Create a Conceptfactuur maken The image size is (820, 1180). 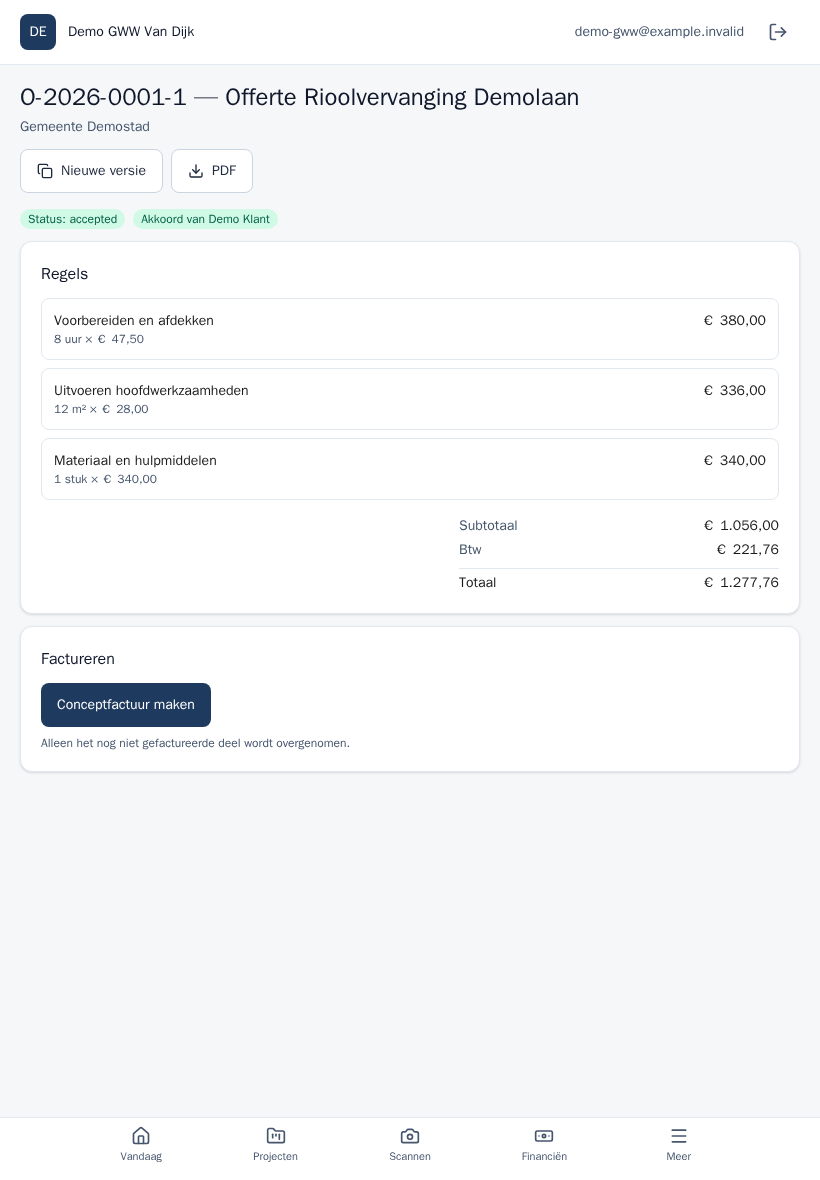pos(126,704)
